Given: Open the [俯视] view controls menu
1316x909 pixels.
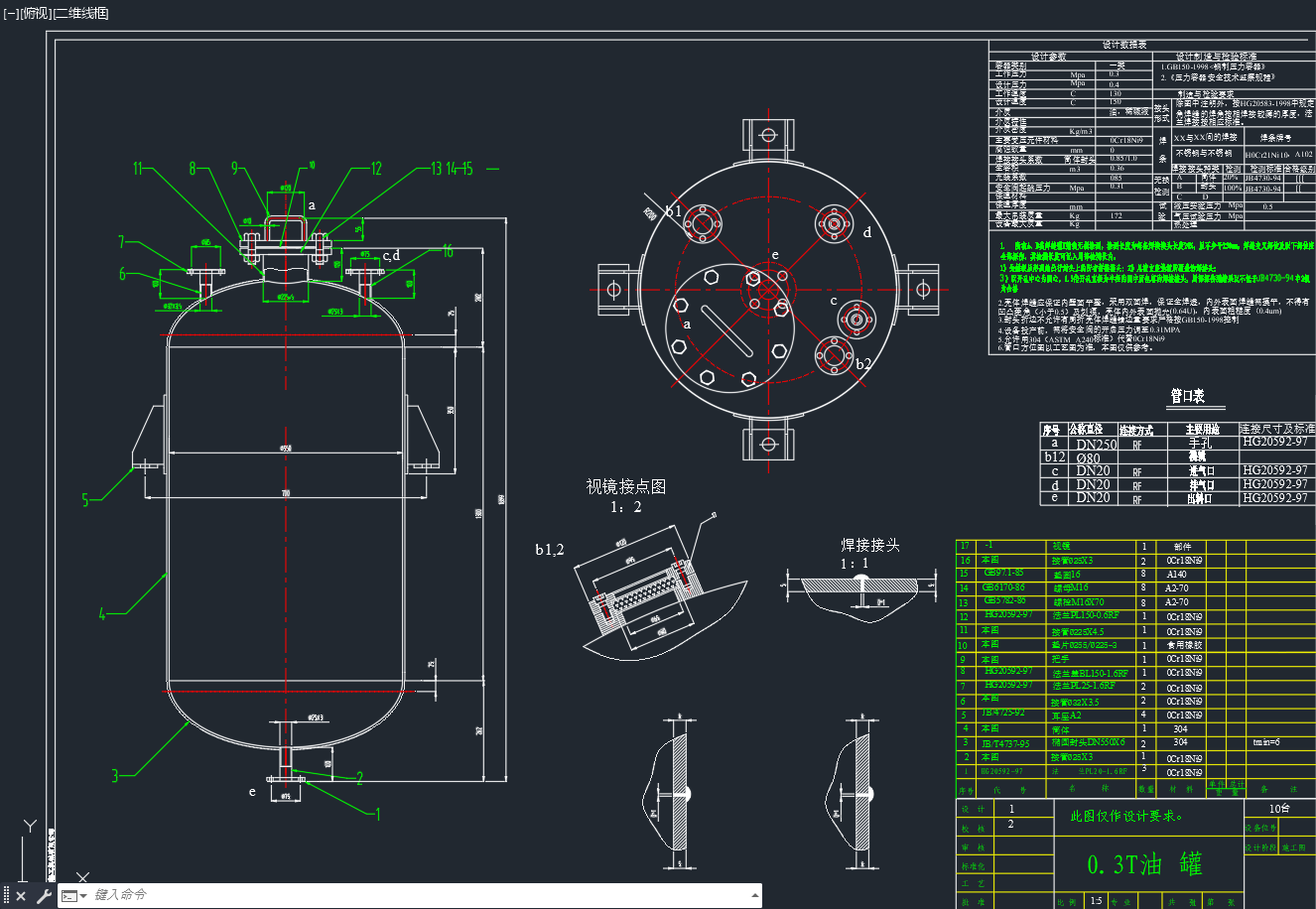Looking at the screenshot, I should (x=35, y=13).
